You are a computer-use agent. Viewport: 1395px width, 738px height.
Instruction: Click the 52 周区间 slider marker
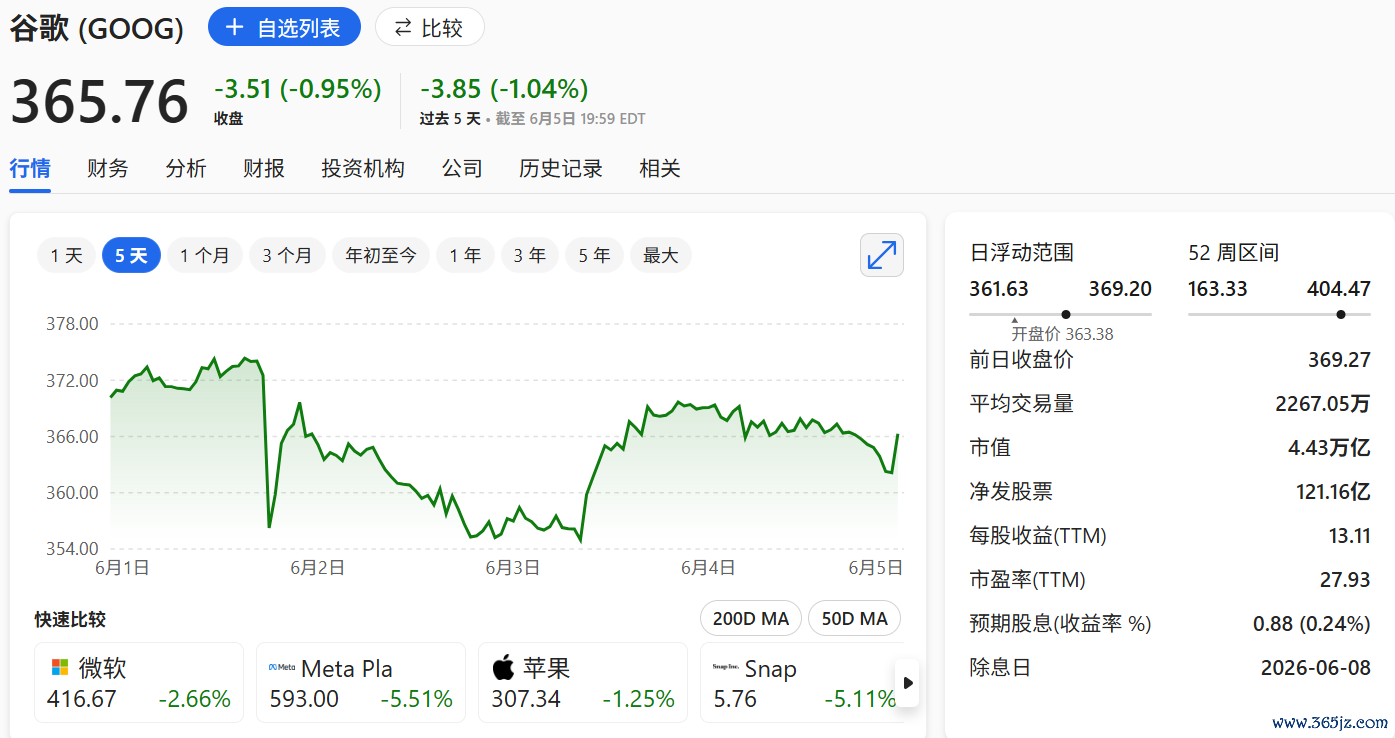pyautogui.click(x=1340, y=314)
